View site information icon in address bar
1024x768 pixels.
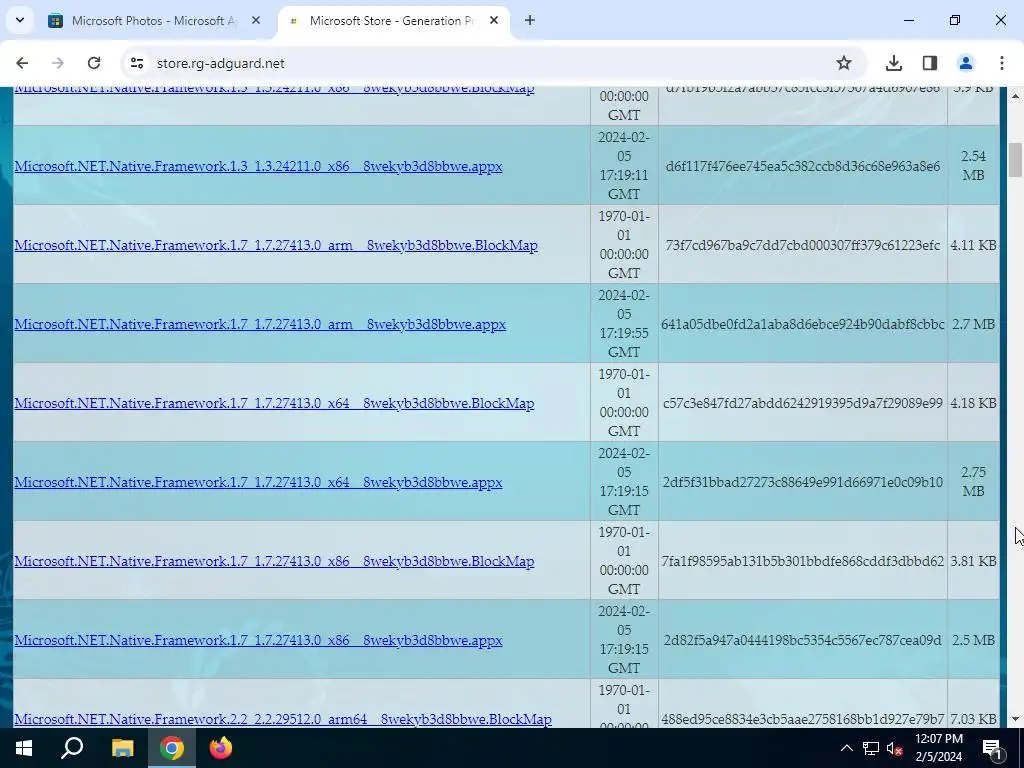[x=136, y=63]
